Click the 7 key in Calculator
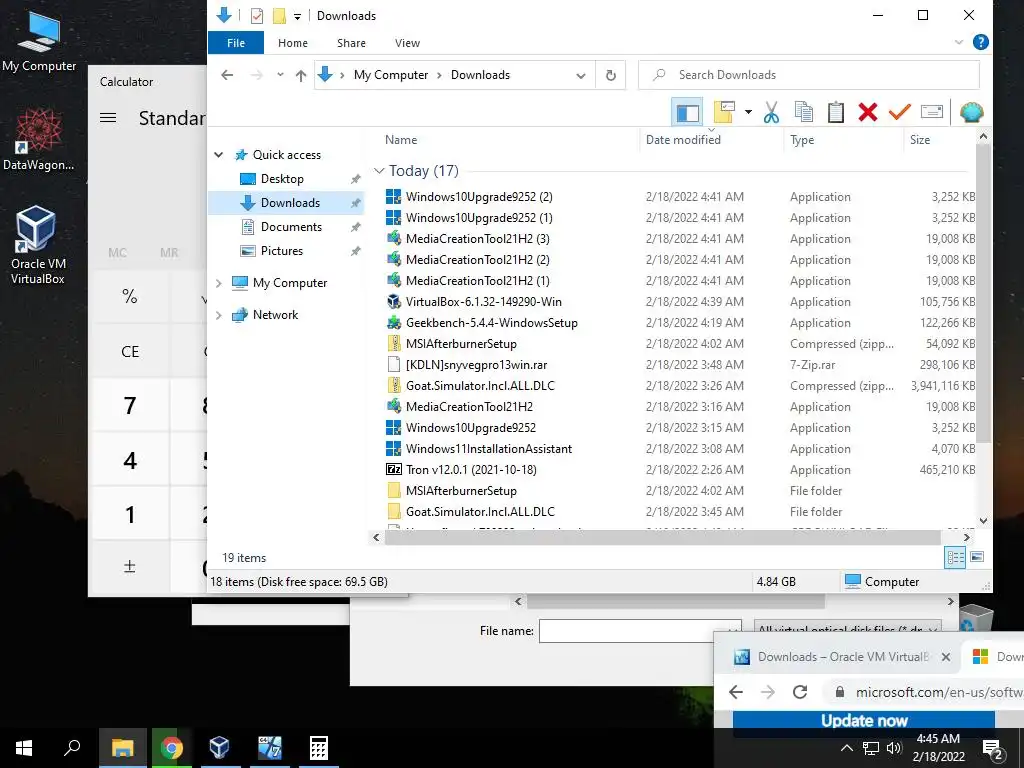 coord(129,406)
